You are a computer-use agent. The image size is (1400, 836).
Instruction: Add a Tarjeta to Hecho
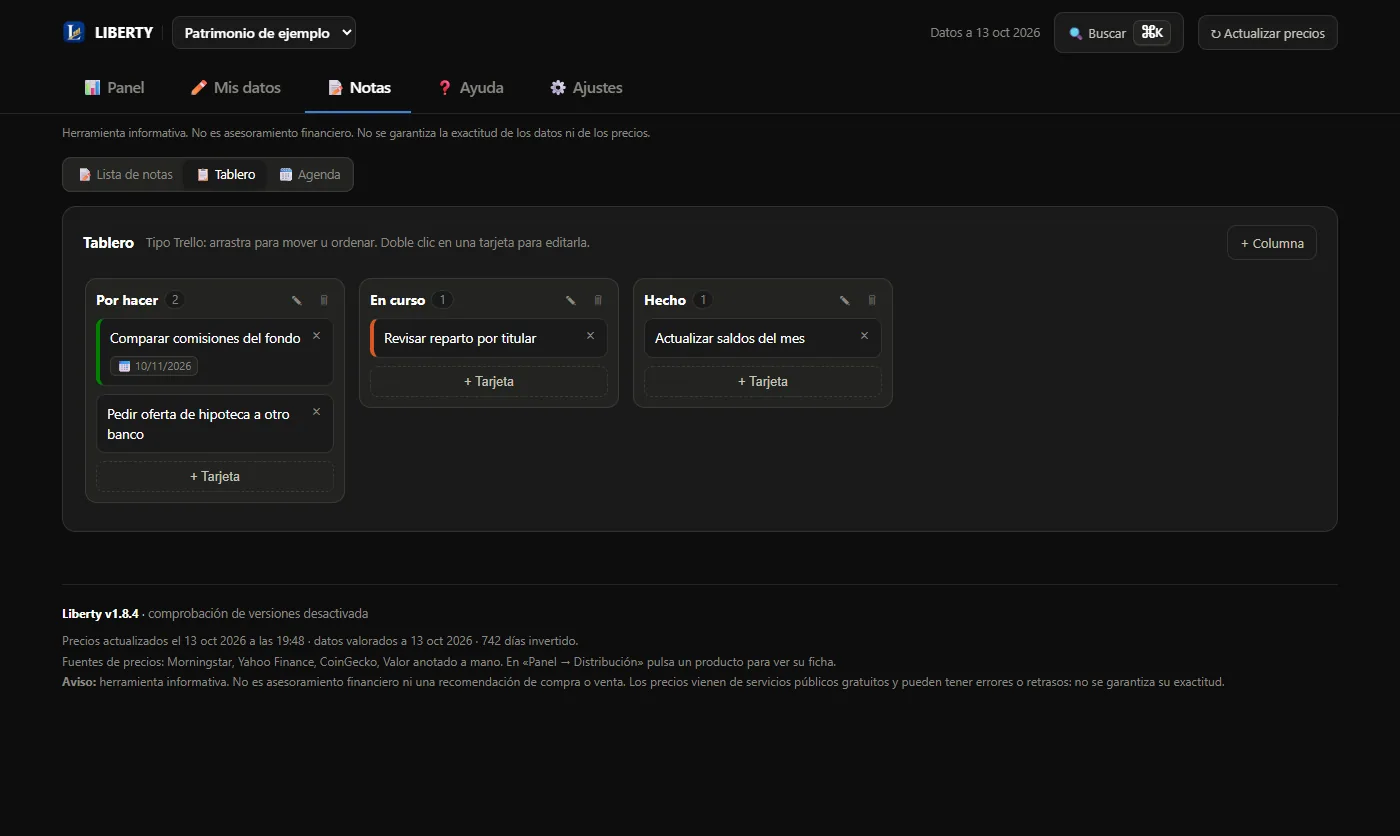[763, 381]
